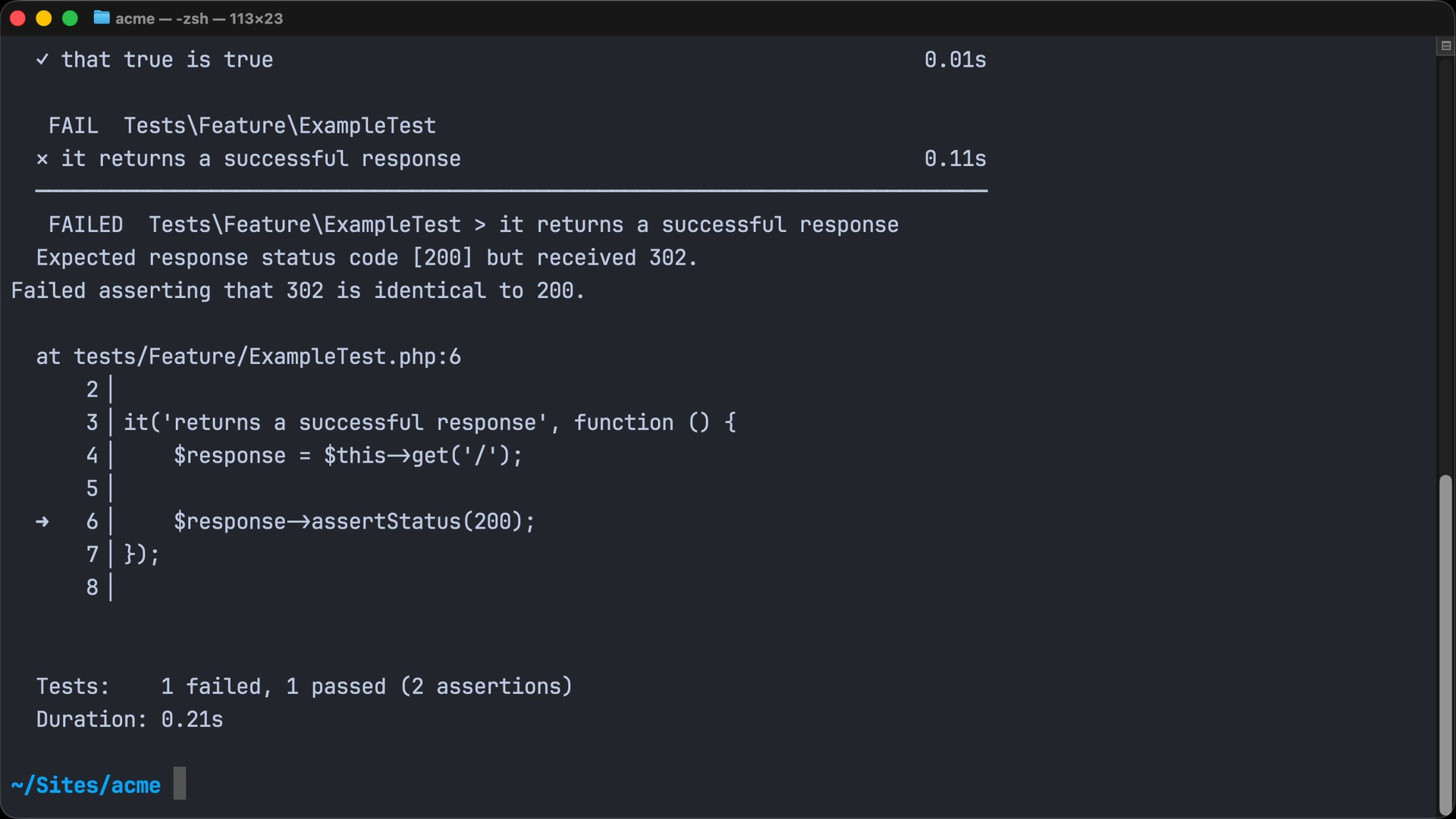Select the Duration: 0.21s summary line
Image resolution: width=1456 pixels, height=819 pixels.
(129, 719)
